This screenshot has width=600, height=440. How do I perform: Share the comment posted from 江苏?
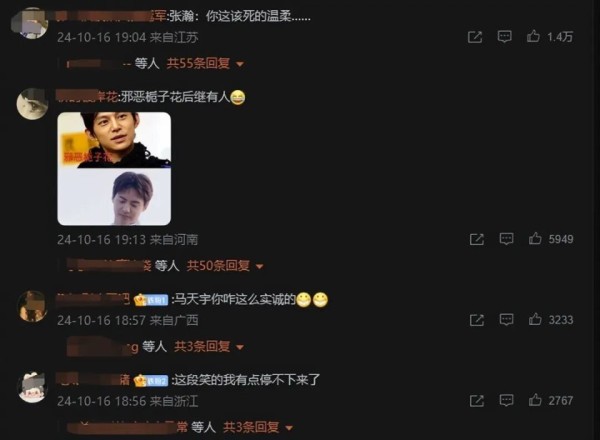tap(475, 37)
